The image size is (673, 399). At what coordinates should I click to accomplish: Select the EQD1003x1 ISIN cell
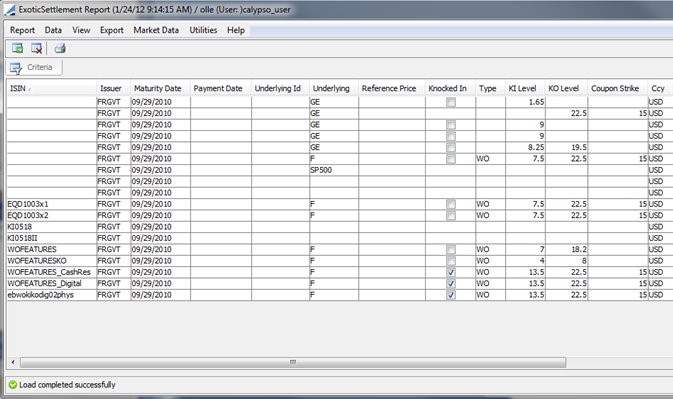pos(51,204)
